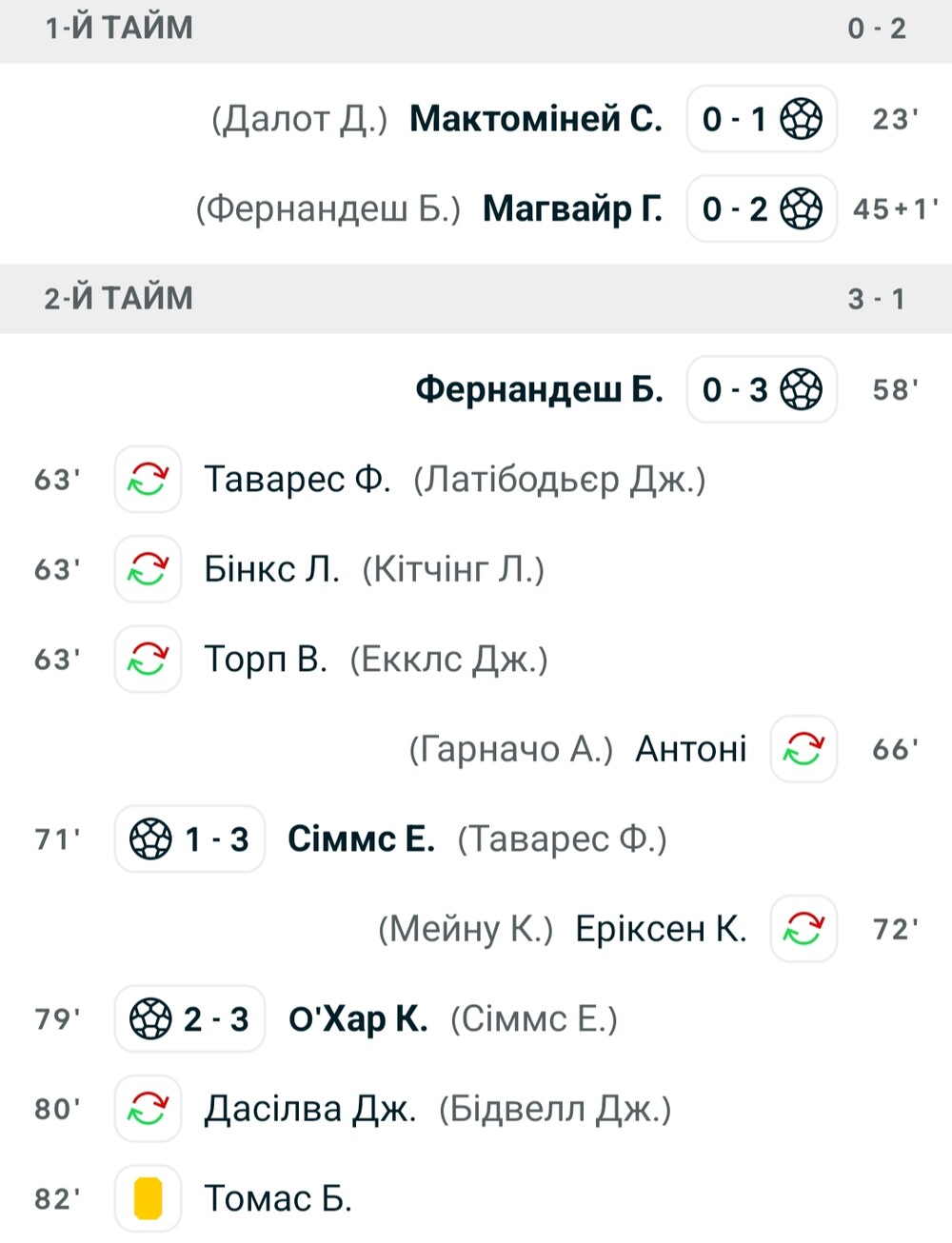
Task: Open player Мактоміней С.
Action: pos(536,119)
